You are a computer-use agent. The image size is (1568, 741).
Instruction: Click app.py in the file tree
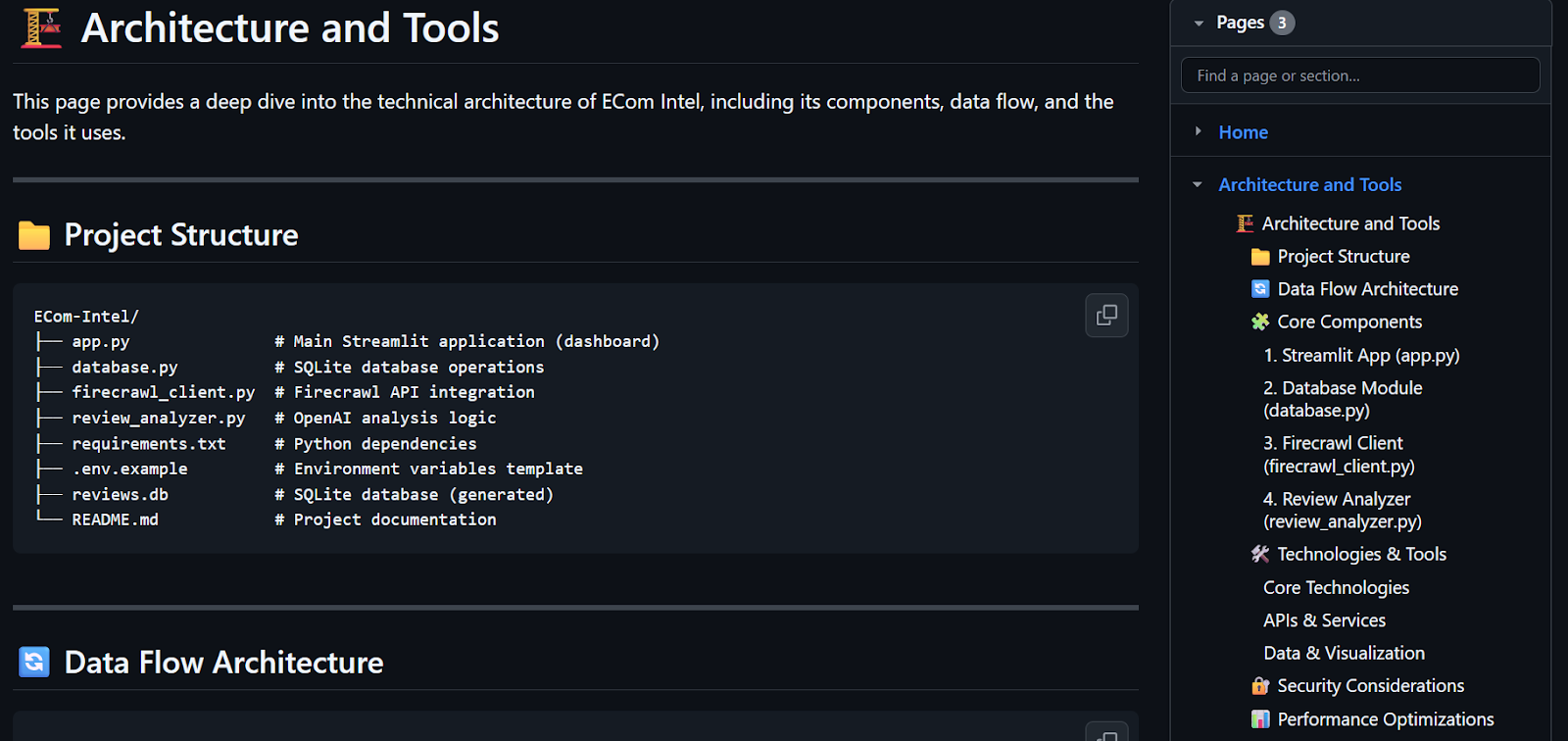(x=101, y=342)
